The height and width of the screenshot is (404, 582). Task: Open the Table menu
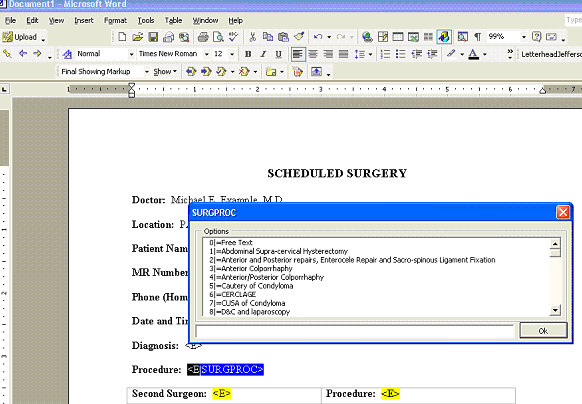pos(173,20)
